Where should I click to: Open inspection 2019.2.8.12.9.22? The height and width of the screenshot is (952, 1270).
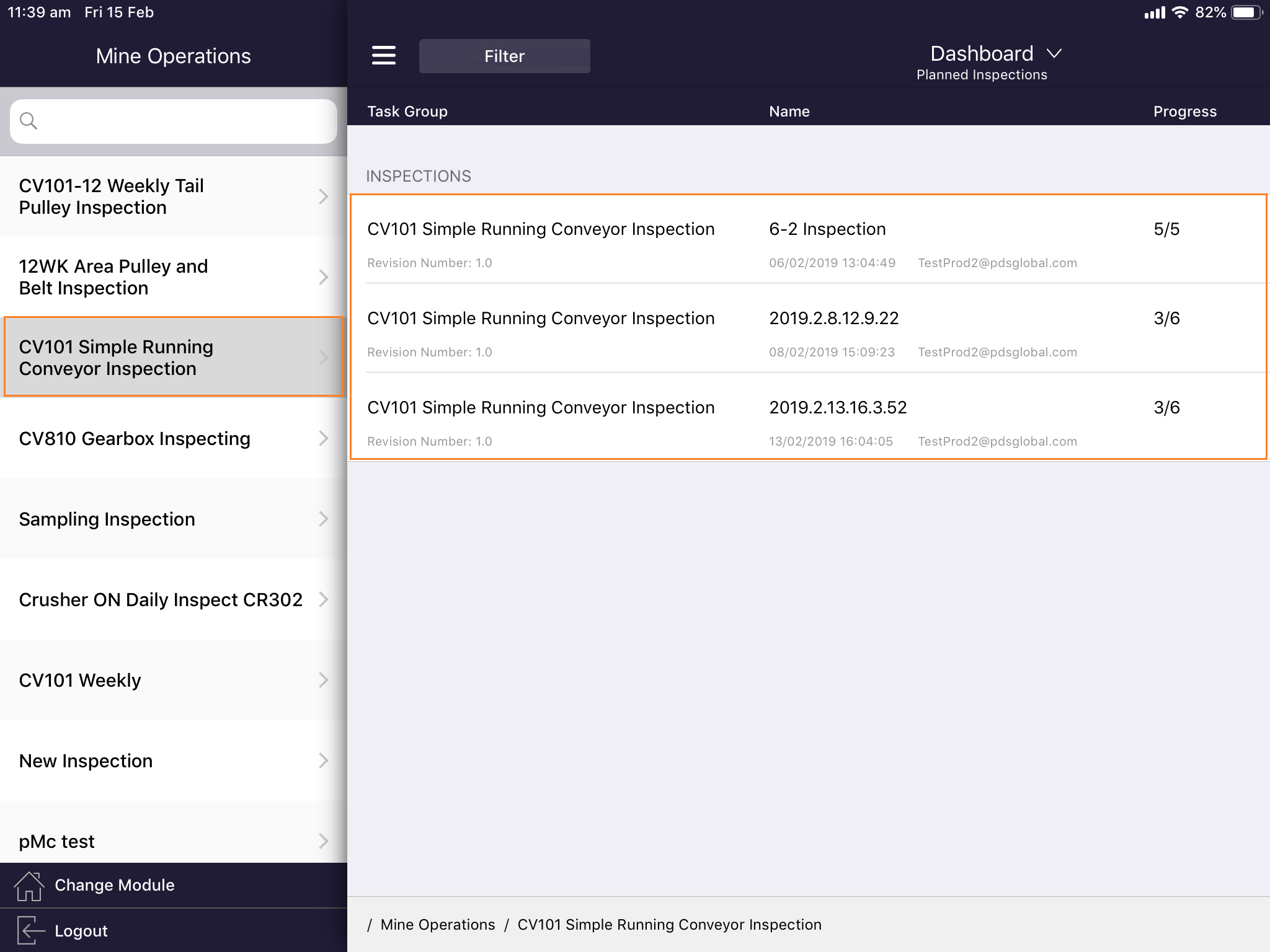809,328
